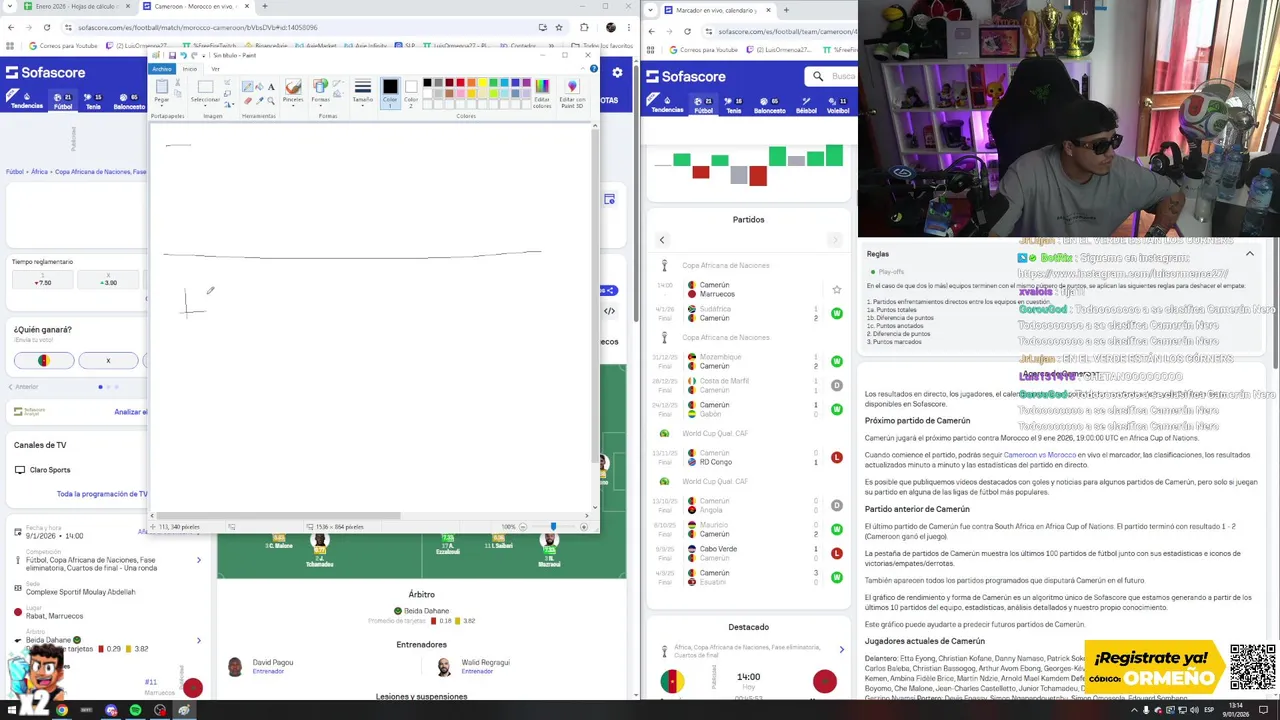Viewport: 1280px width, 720px height.
Task: Select Tenis tab in right Sofascore window
Action: (x=733, y=105)
